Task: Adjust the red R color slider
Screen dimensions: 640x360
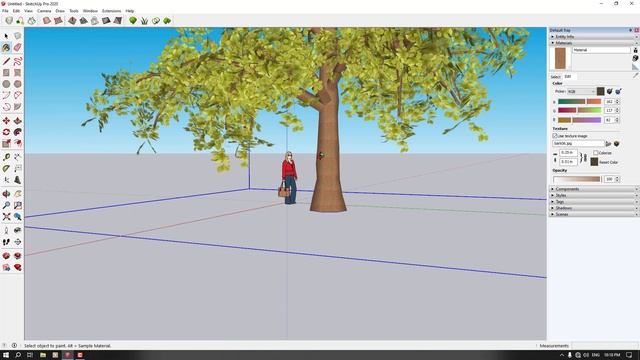Action: pos(580,102)
